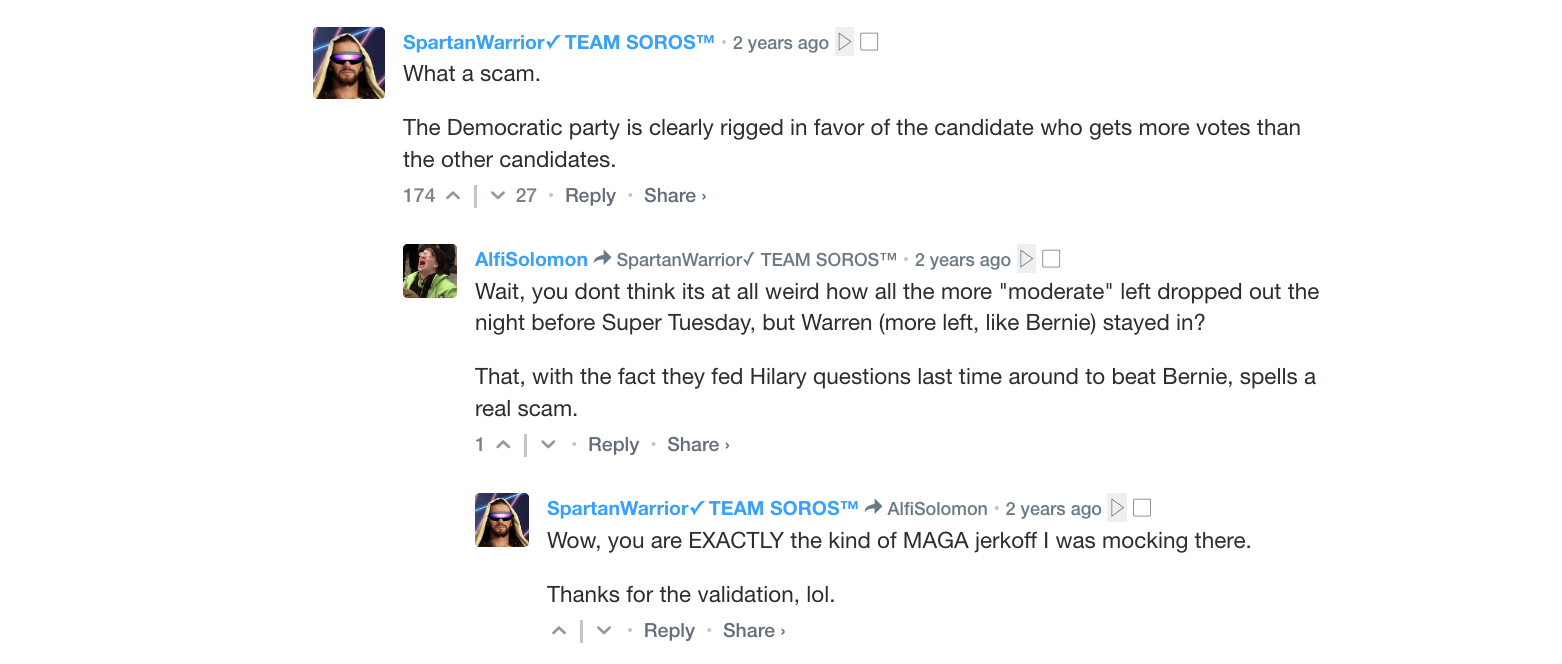Image resolution: width=1562 pixels, height=664 pixels.
Task: Upvote AlfiSolomon's reply comment
Action: (x=503, y=445)
